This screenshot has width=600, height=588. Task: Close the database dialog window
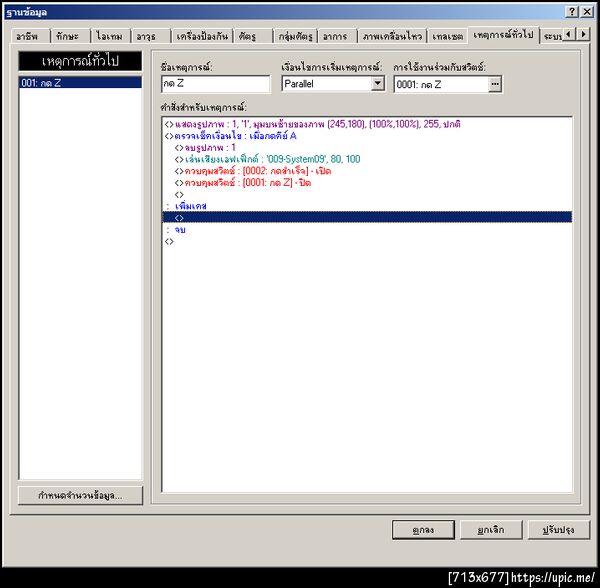pos(587,12)
